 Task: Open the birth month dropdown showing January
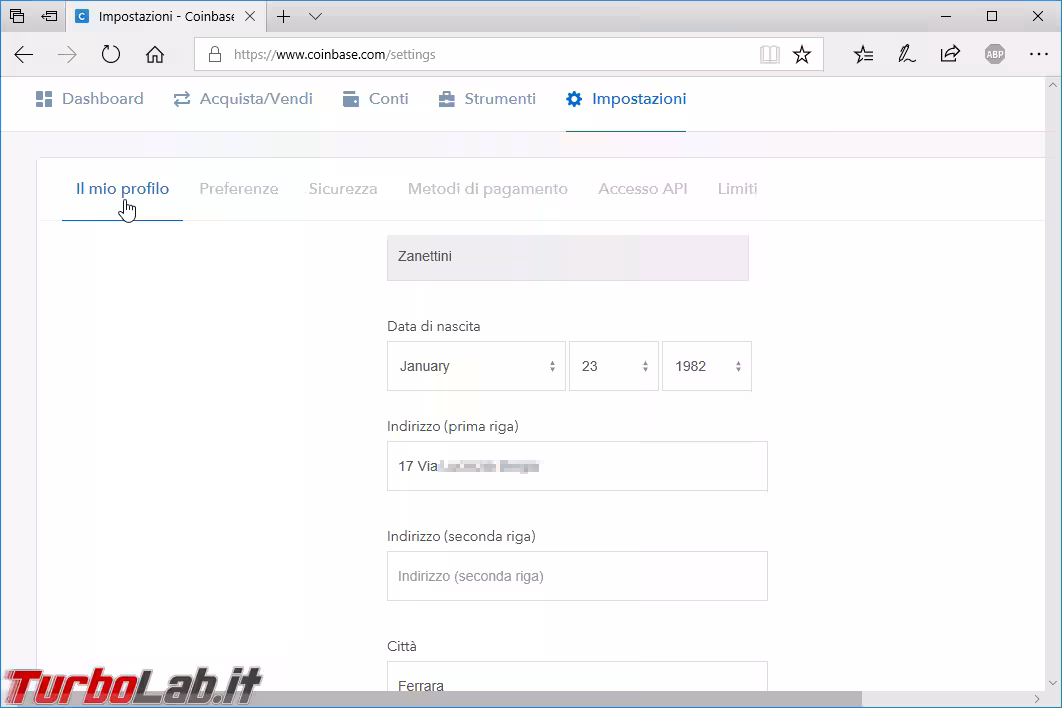[x=476, y=366]
